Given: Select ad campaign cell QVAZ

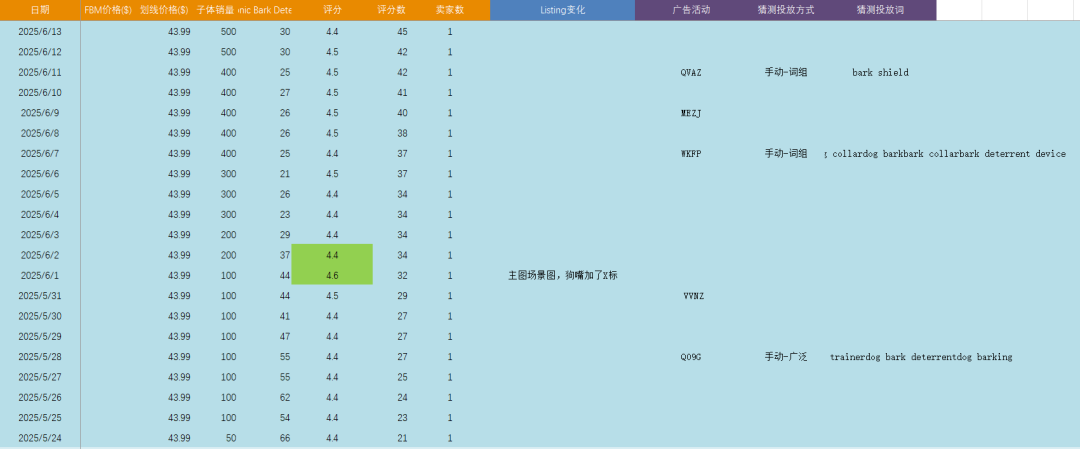Looking at the screenshot, I should pos(691,72).
